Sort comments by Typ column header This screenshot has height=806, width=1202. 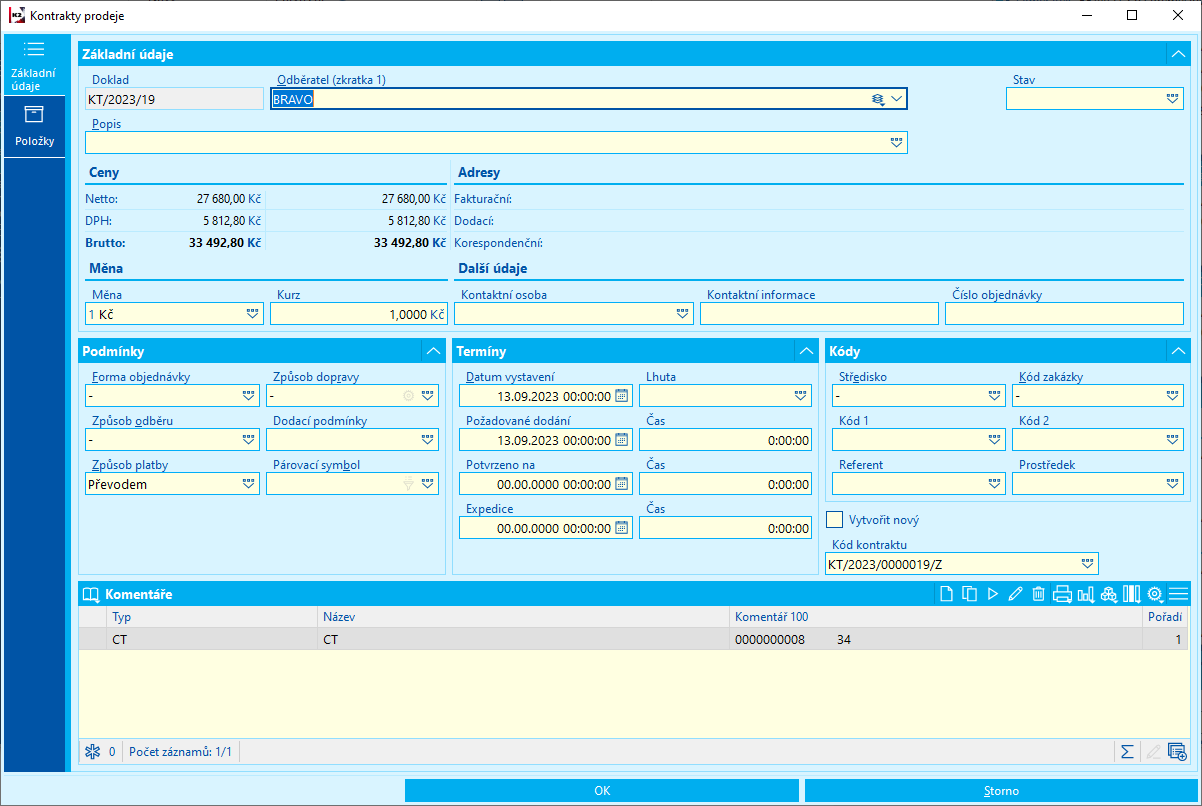click(212, 617)
